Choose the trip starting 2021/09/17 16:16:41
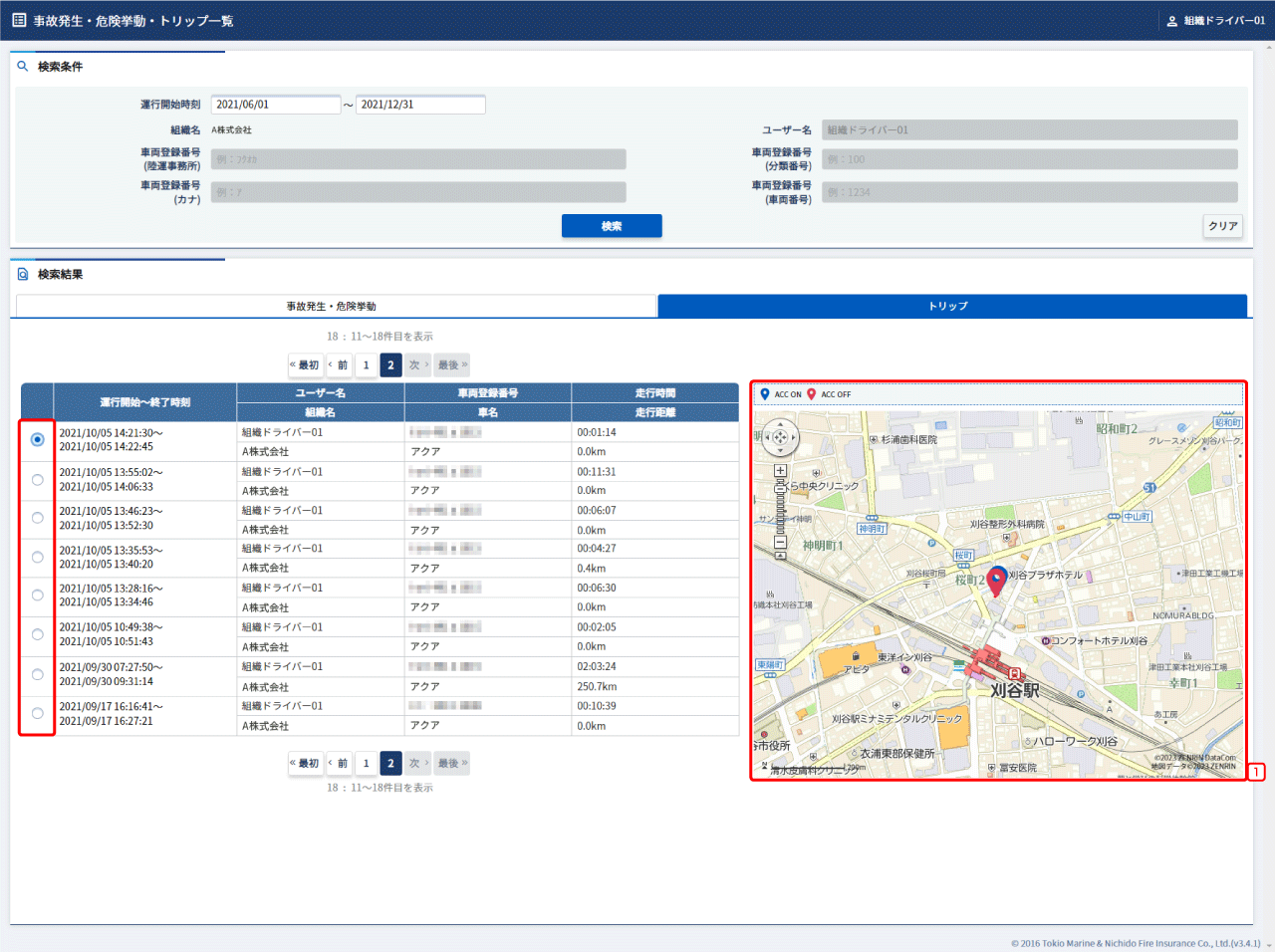 coord(38,713)
